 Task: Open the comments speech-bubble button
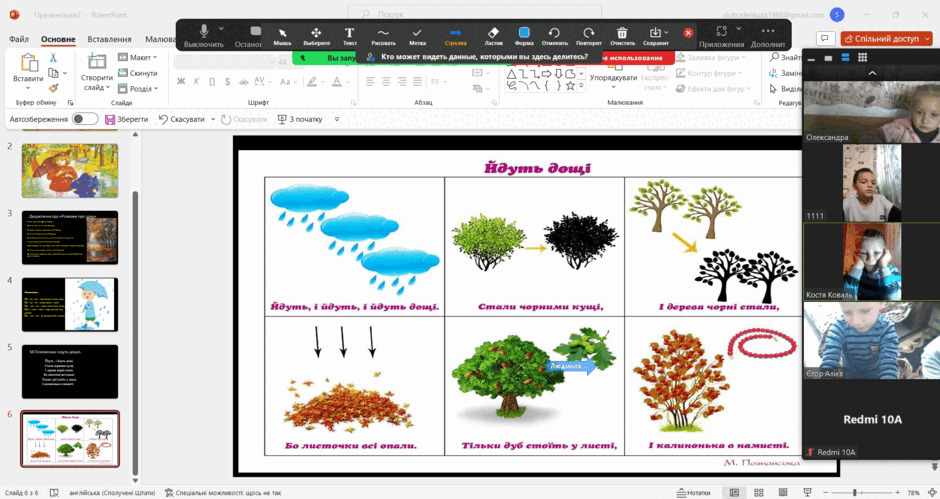[x=825, y=38]
